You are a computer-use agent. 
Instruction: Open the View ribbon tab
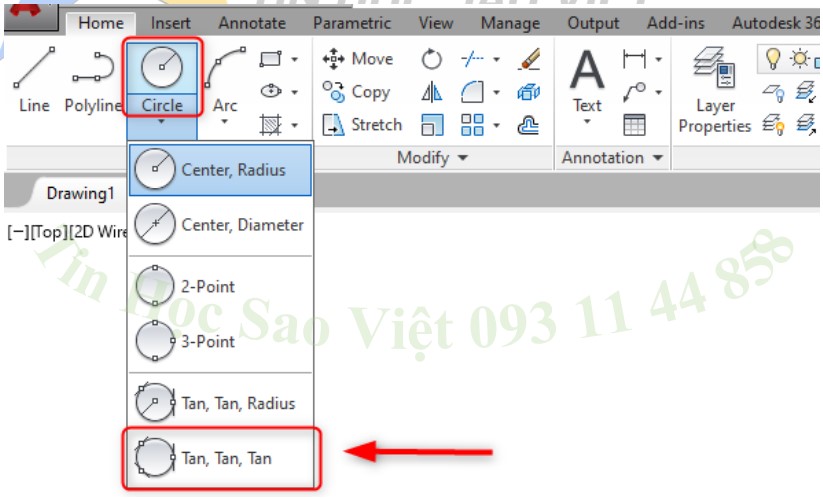click(x=436, y=23)
